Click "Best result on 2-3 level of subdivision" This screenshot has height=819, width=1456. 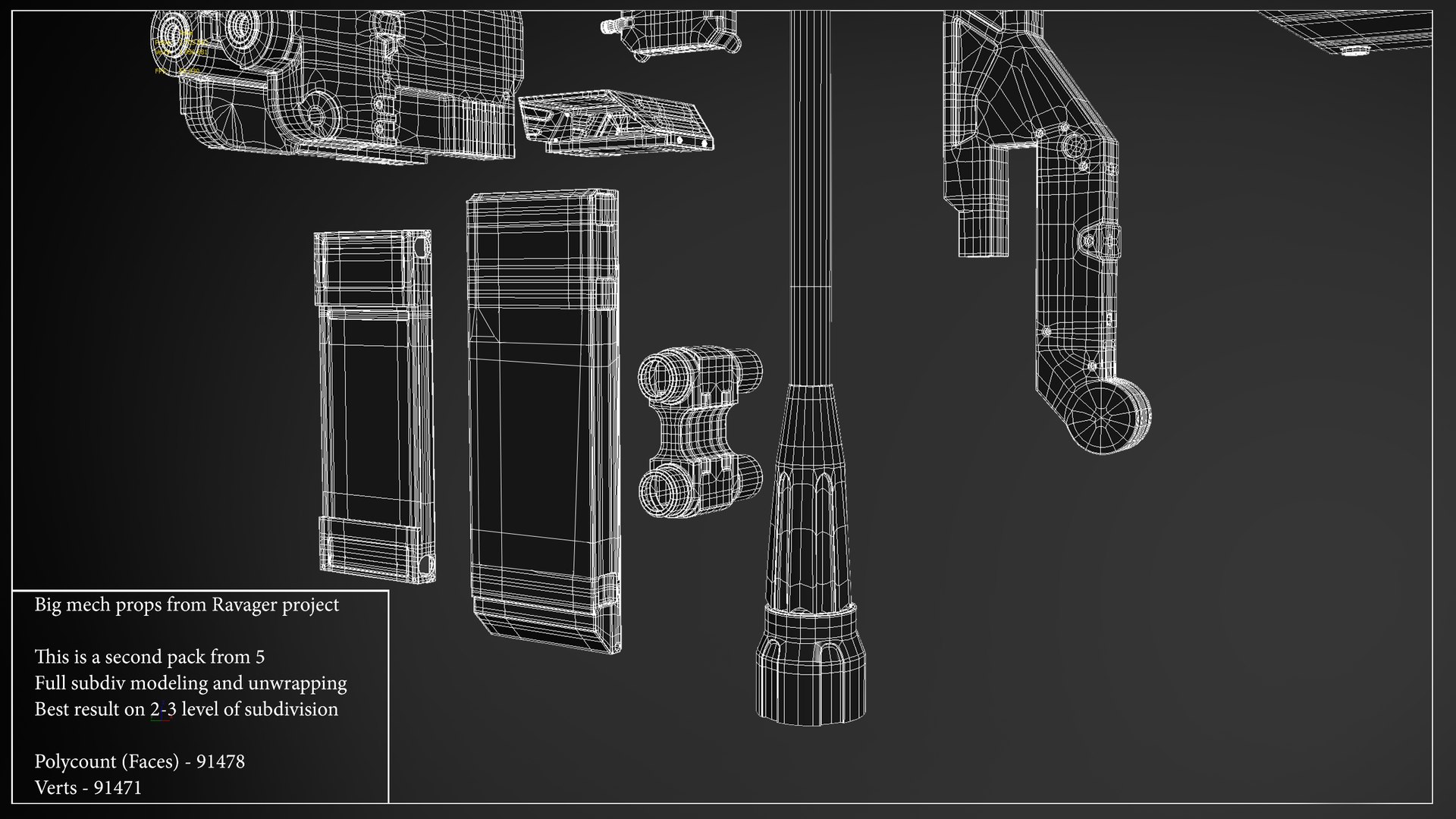click(x=186, y=709)
